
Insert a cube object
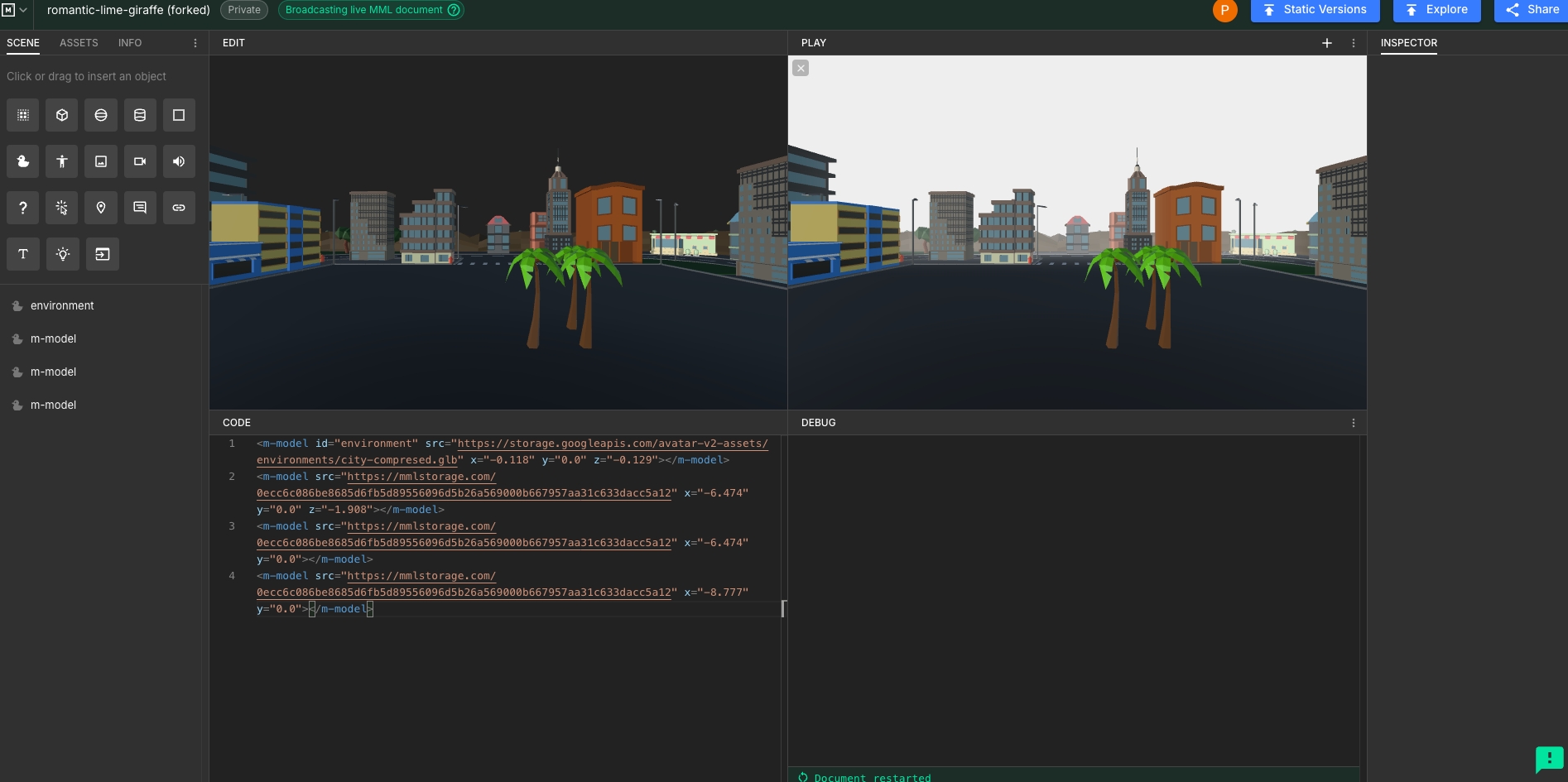[62, 115]
